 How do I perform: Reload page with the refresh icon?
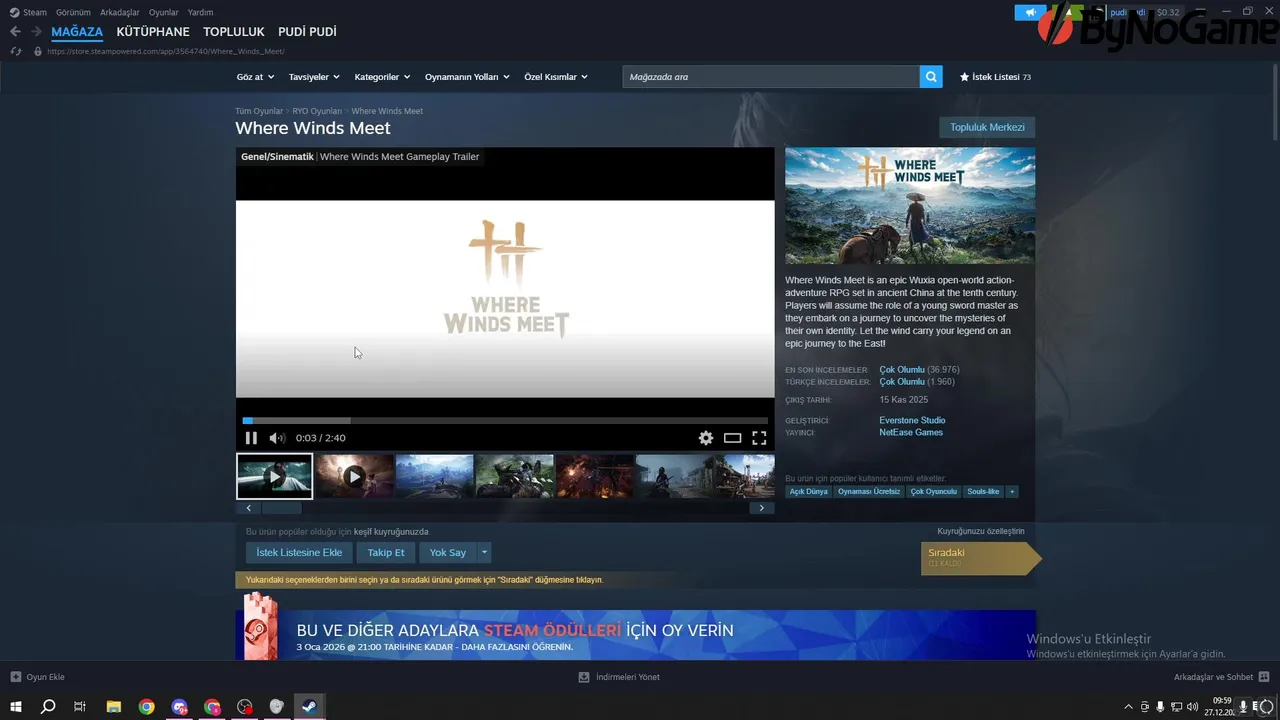coord(15,51)
